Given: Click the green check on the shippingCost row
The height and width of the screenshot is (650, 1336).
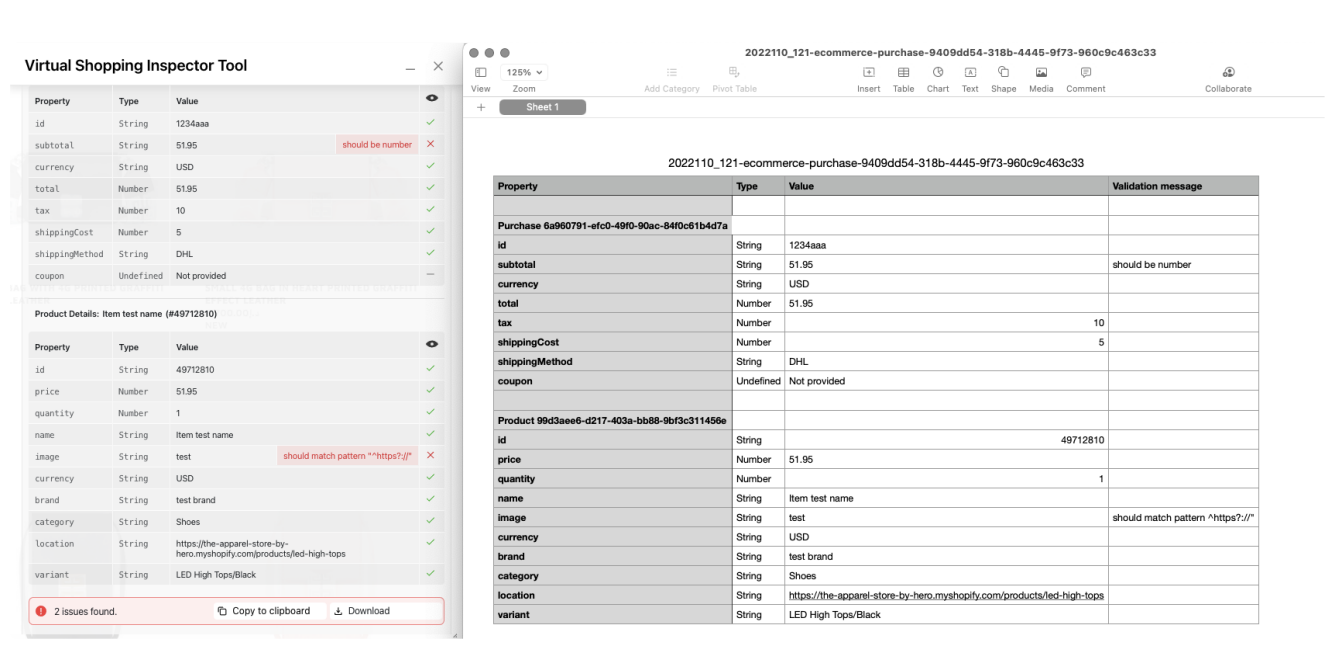Looking at the screenshot, I should tap(431, 231).
